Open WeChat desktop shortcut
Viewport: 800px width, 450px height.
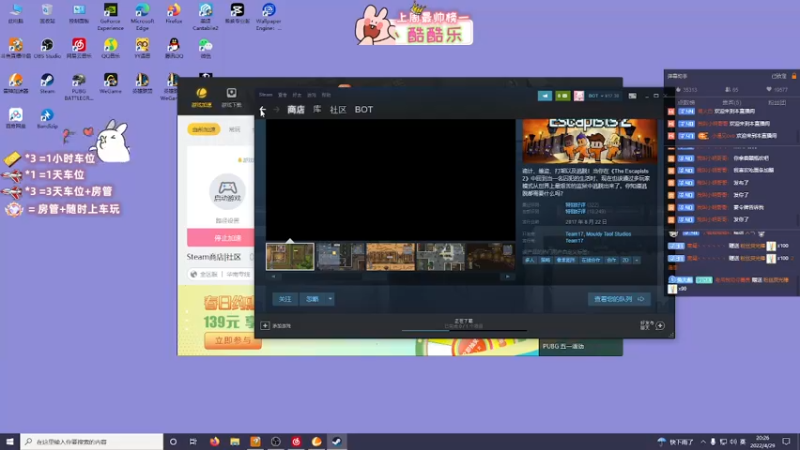pyautogui.click(x=205, y=49)
